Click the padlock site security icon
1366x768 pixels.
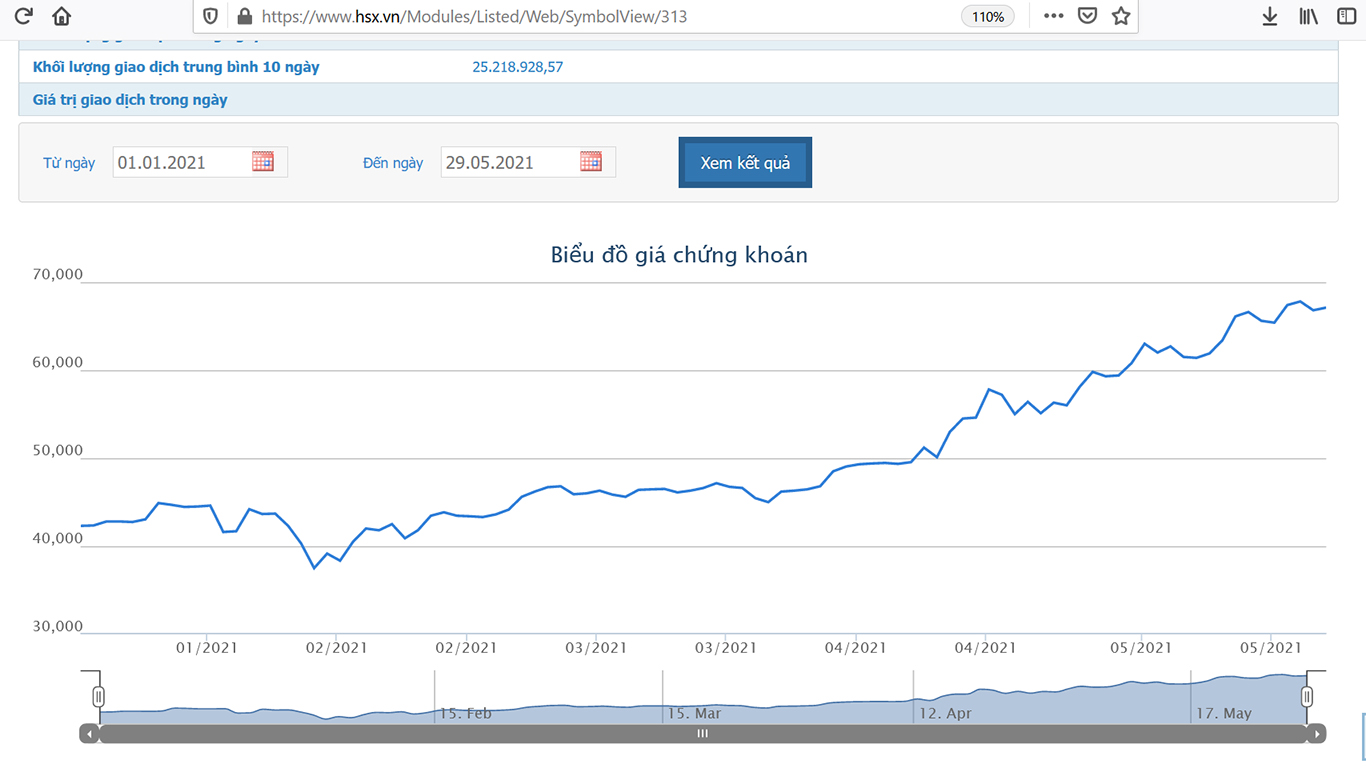(244, 16)
